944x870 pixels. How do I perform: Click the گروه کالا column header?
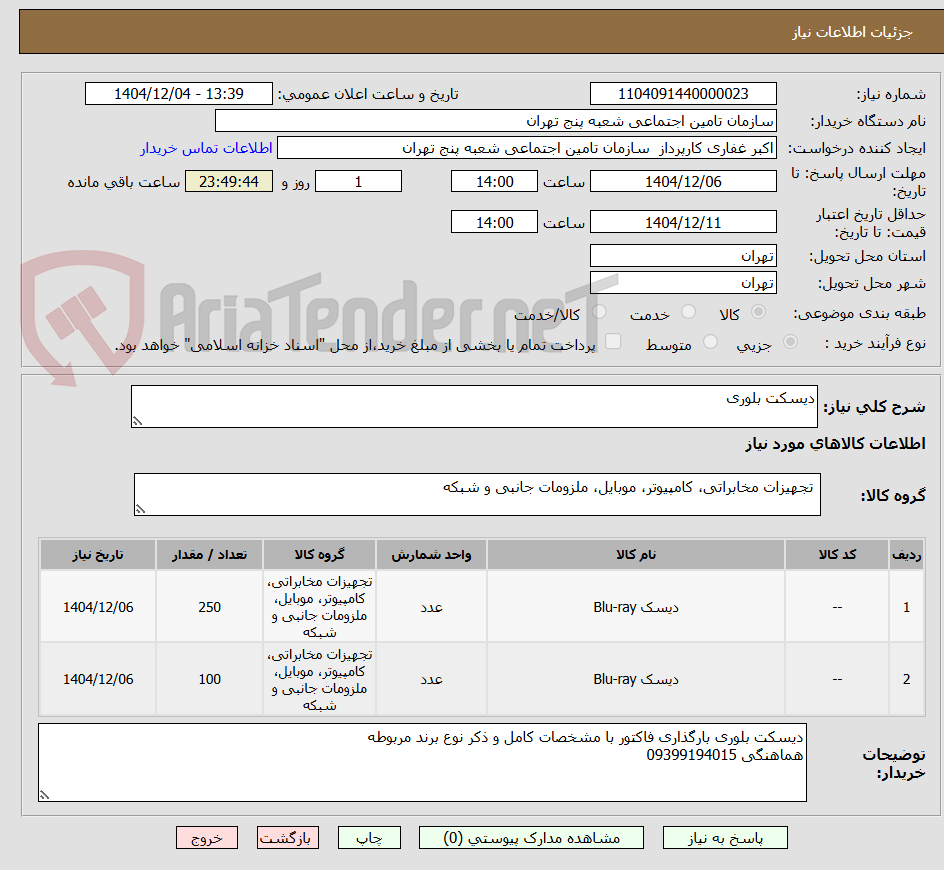coord(319,555)
